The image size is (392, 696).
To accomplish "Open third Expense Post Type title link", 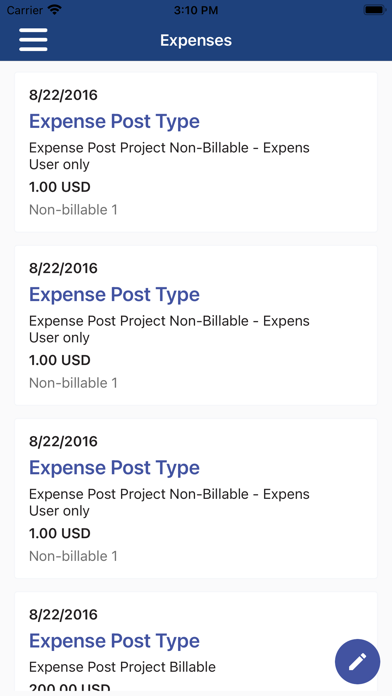I will [115, 467].
